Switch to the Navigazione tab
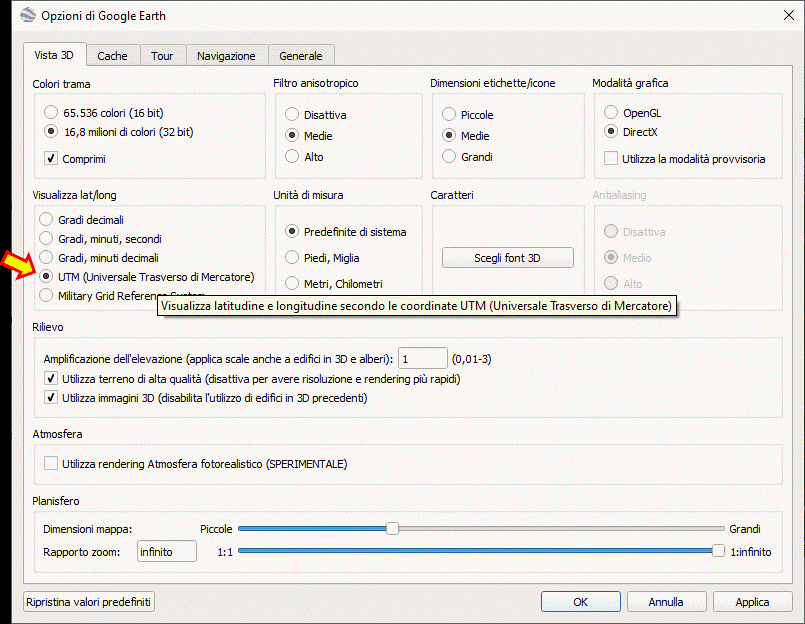The height and width of the screenshot is (624, 805). coord(226,56)
